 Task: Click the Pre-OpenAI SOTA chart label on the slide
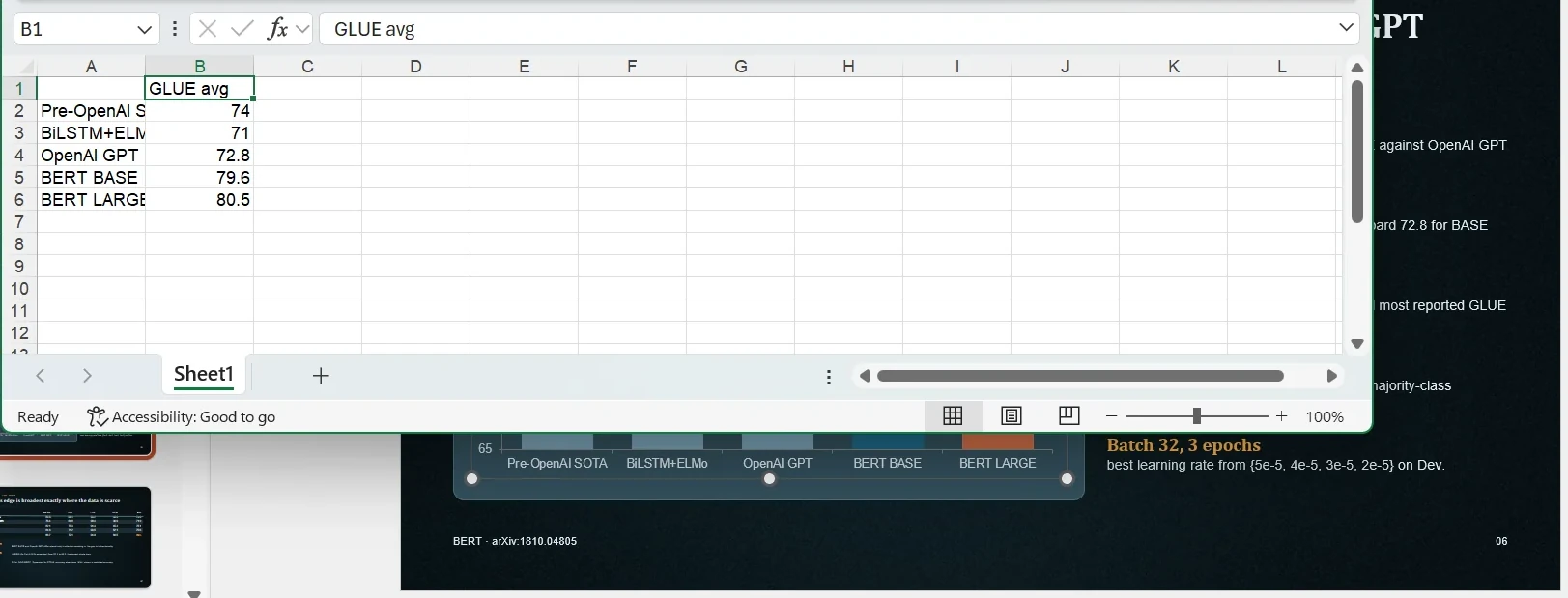tap(557, 464)
